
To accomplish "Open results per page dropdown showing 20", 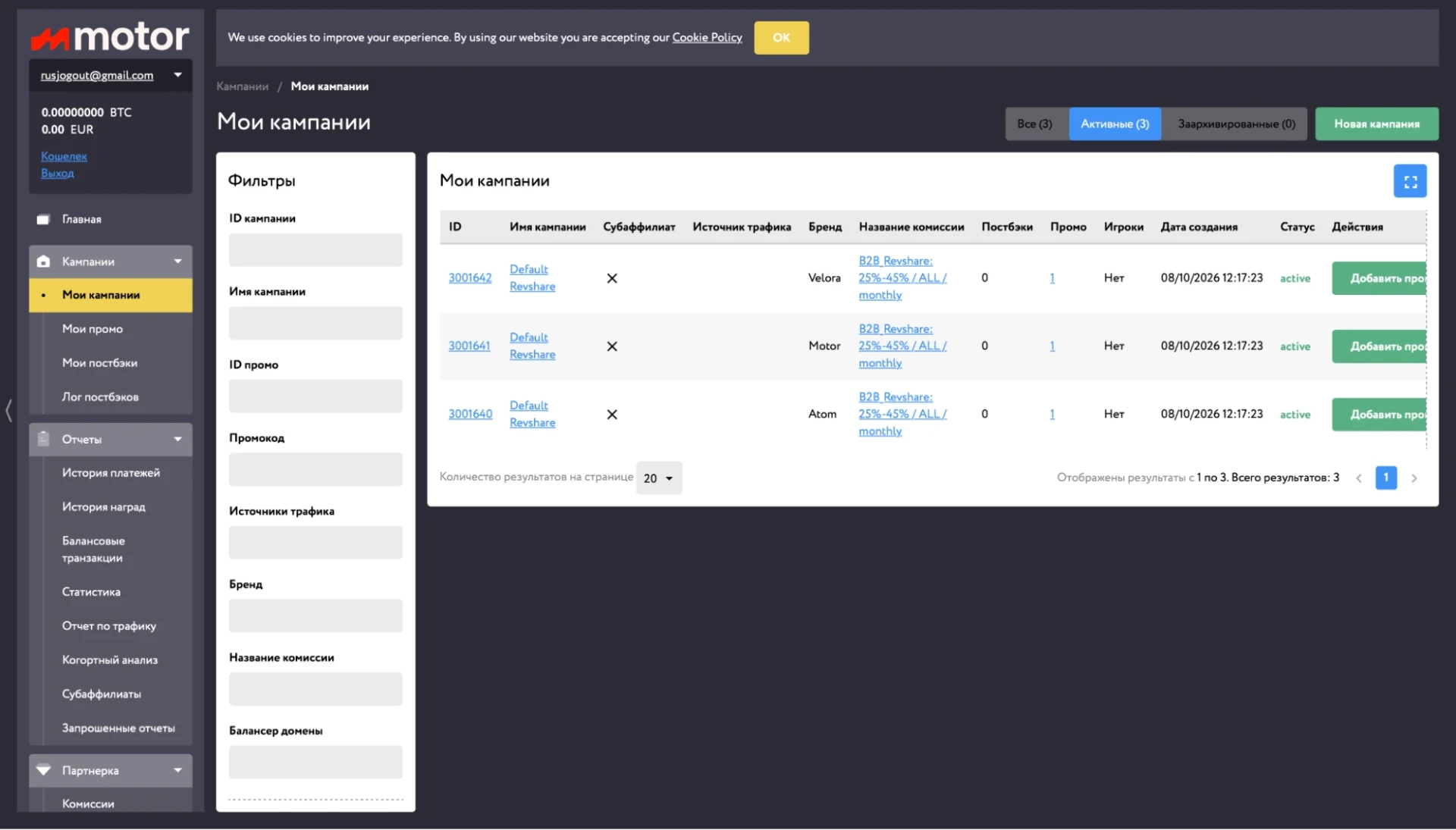I will pos(659,478).
